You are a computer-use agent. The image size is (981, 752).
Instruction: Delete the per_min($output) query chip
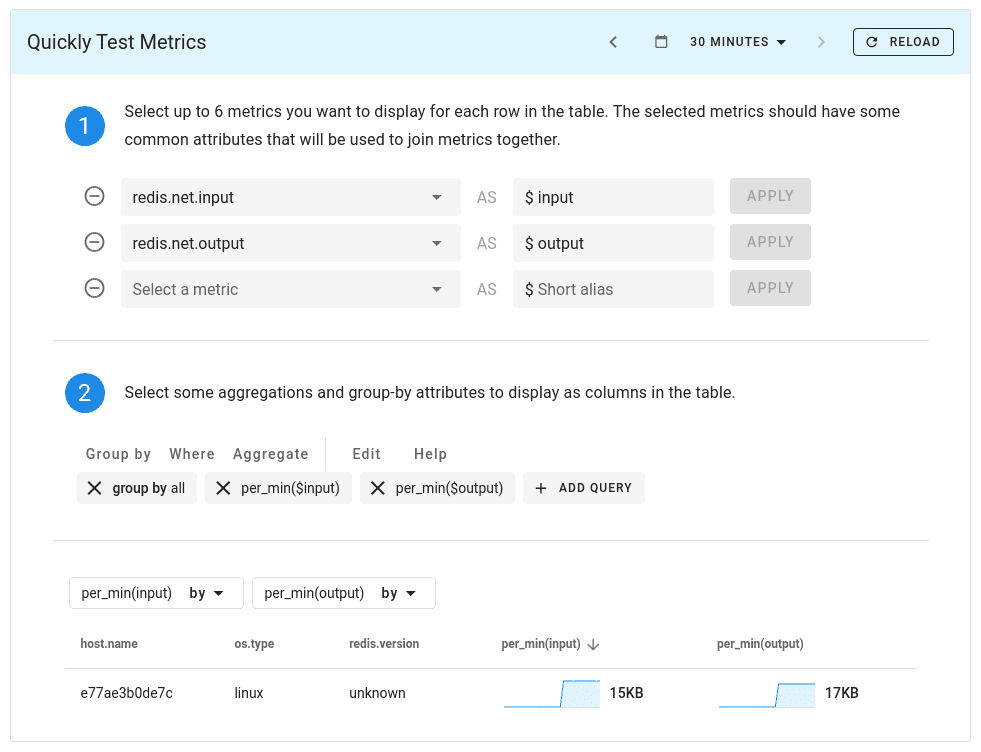(378, 488)
